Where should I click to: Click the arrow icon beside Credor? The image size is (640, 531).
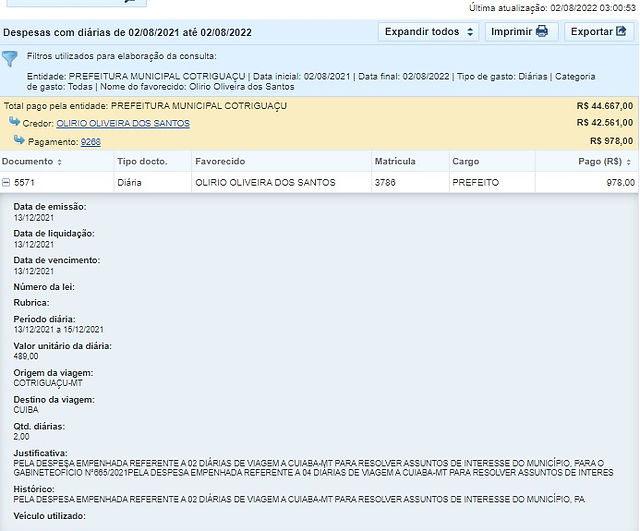coord(14,121)
